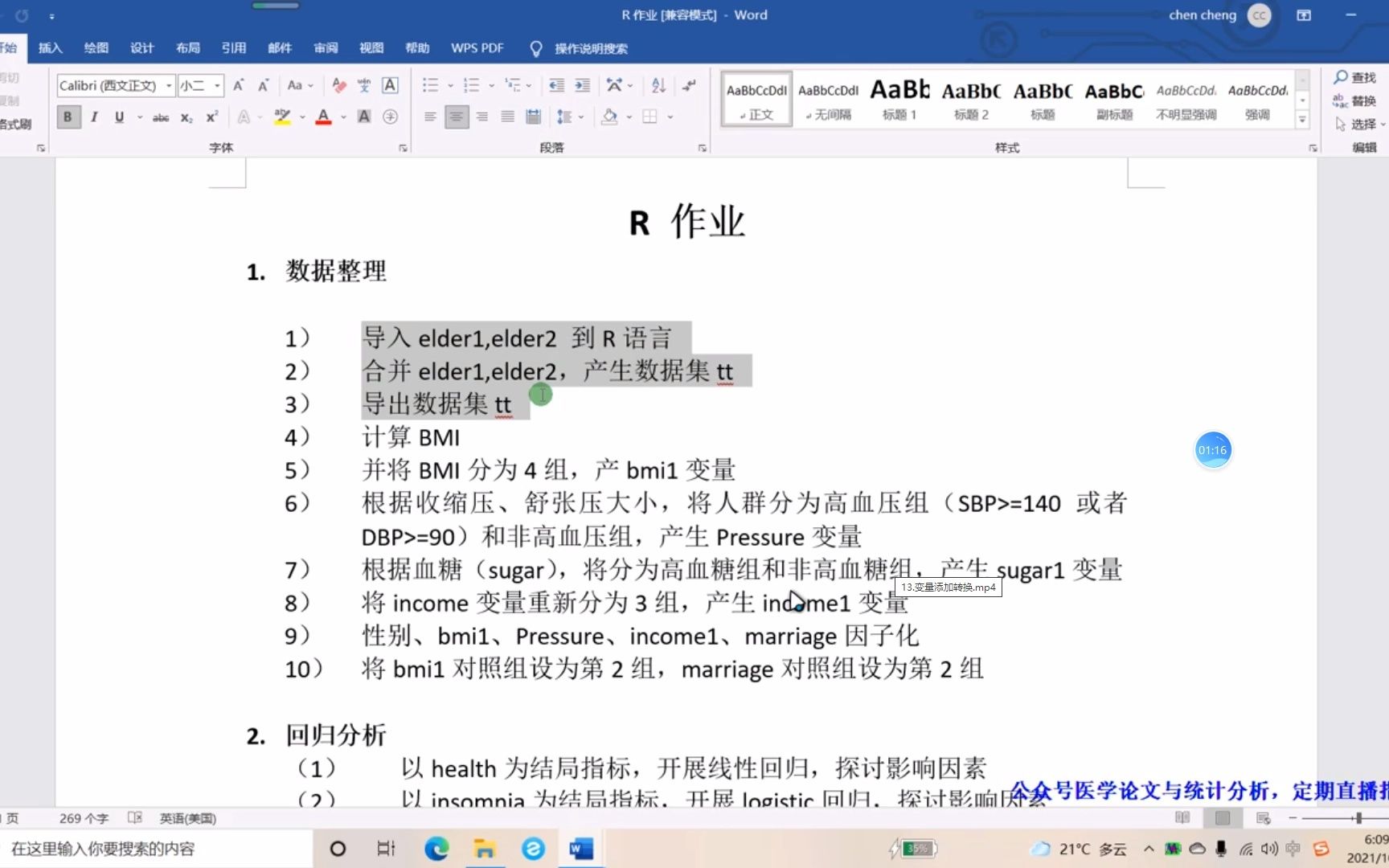Image resolution: width=1389 pixels, height=868 pixels.
Task: Select center alignment icon
Action: 456,117
